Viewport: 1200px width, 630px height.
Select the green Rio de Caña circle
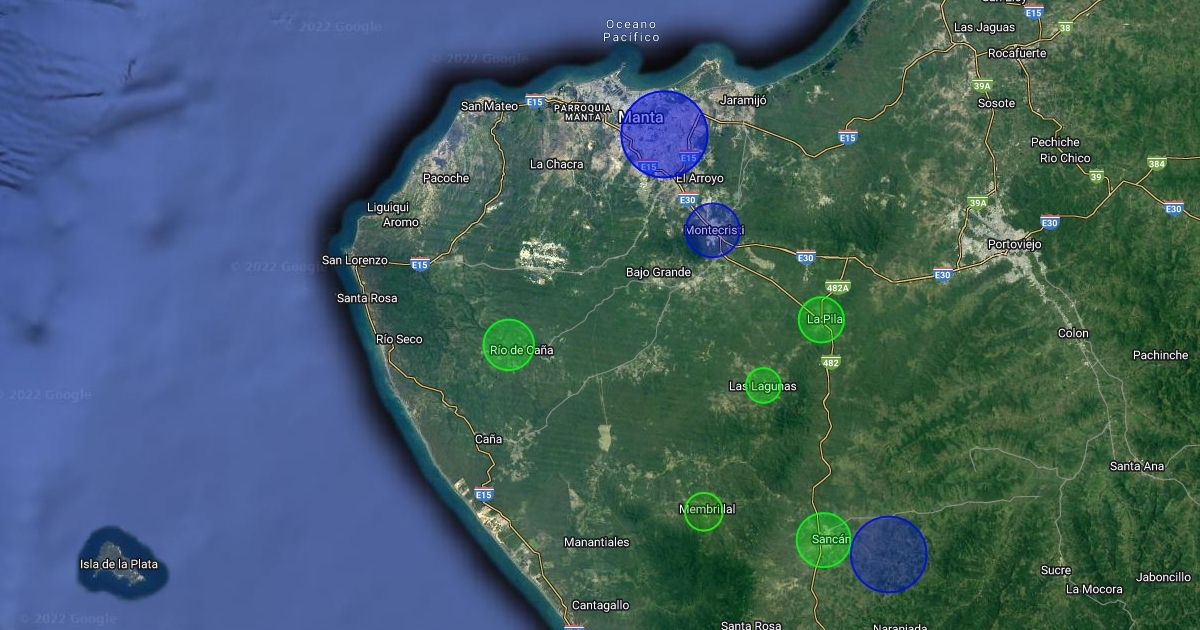[509, 345]
